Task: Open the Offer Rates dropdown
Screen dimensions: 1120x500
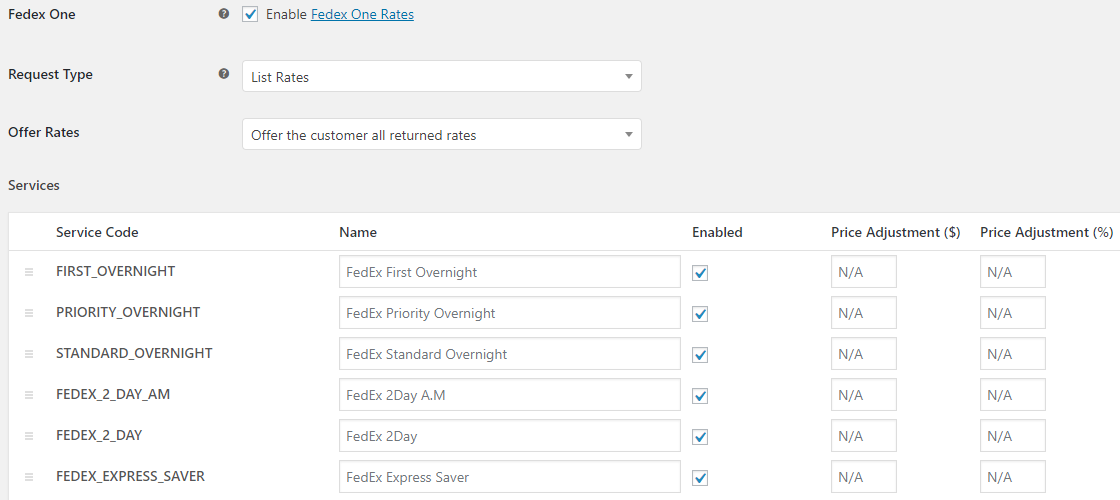Action: coord(441,134)
